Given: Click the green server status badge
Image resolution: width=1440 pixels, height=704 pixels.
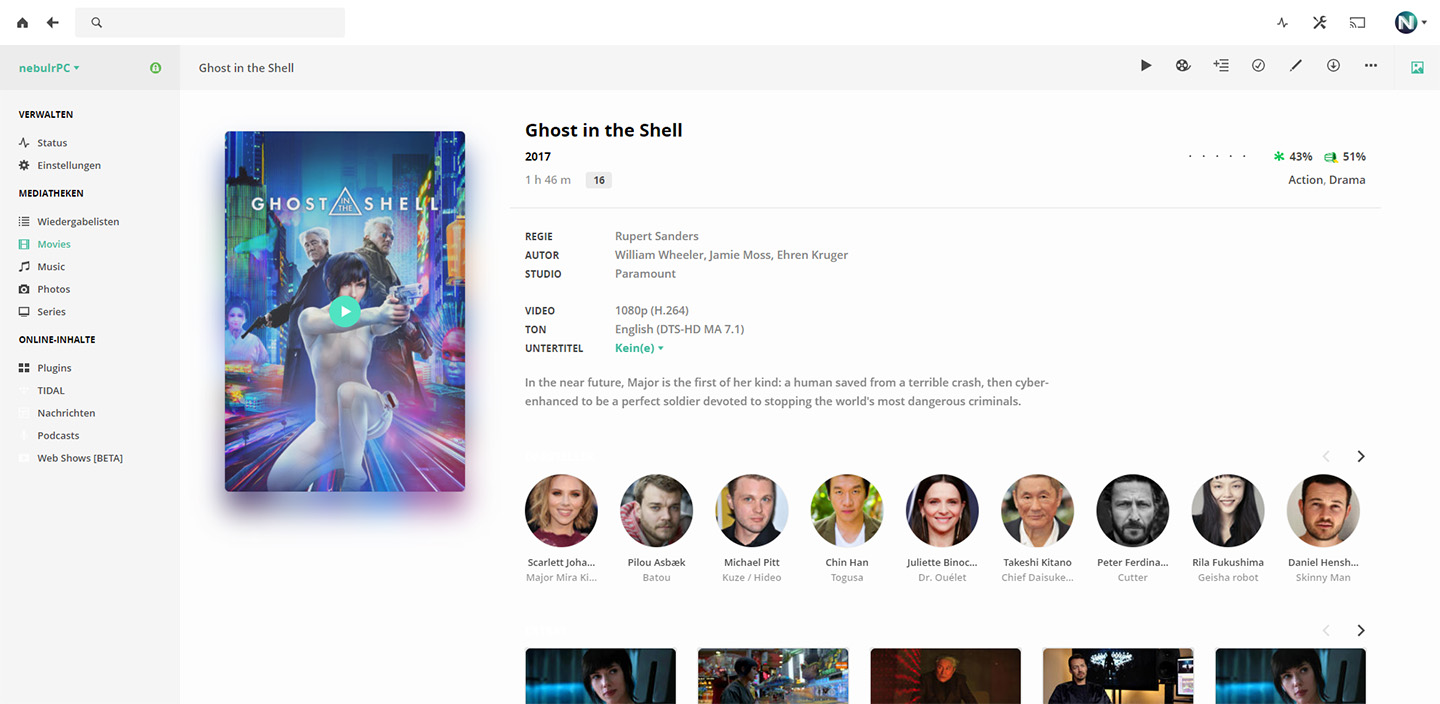Looking at the screenshot, I should pyautogui.click(x=155, y=68).
